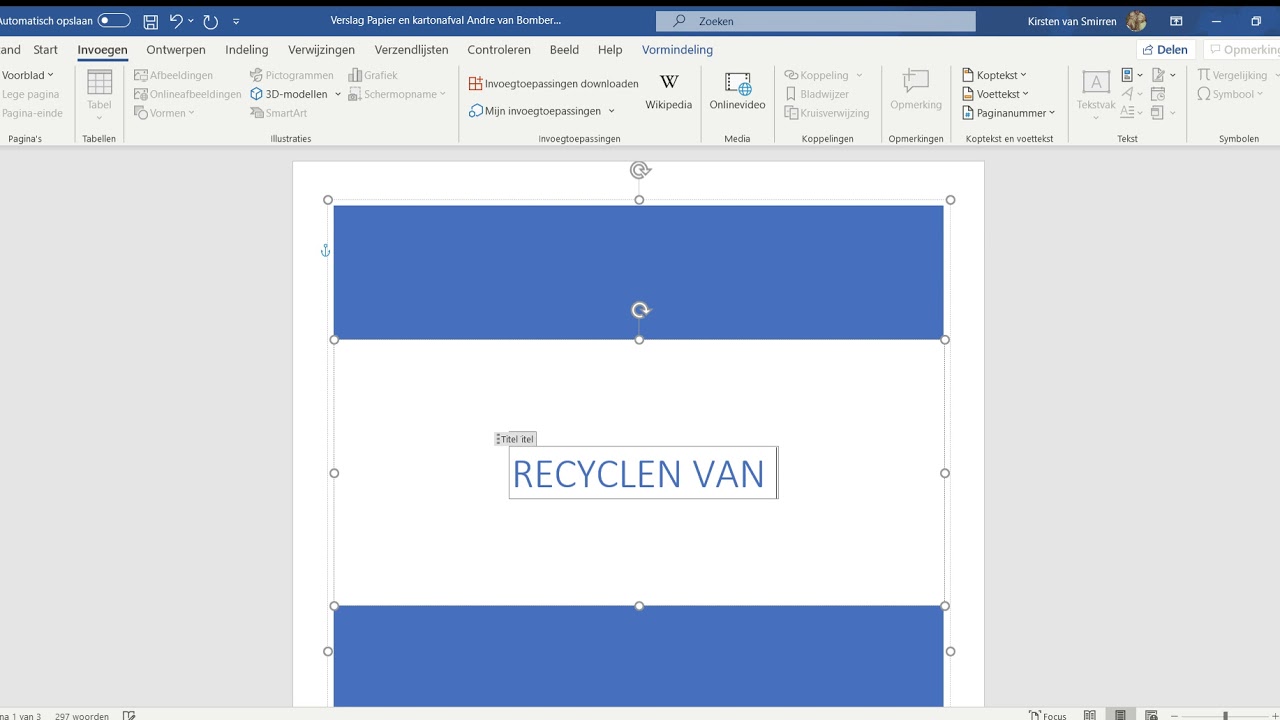
Task: Click the SmartArt button
Action: pos(279,113)
